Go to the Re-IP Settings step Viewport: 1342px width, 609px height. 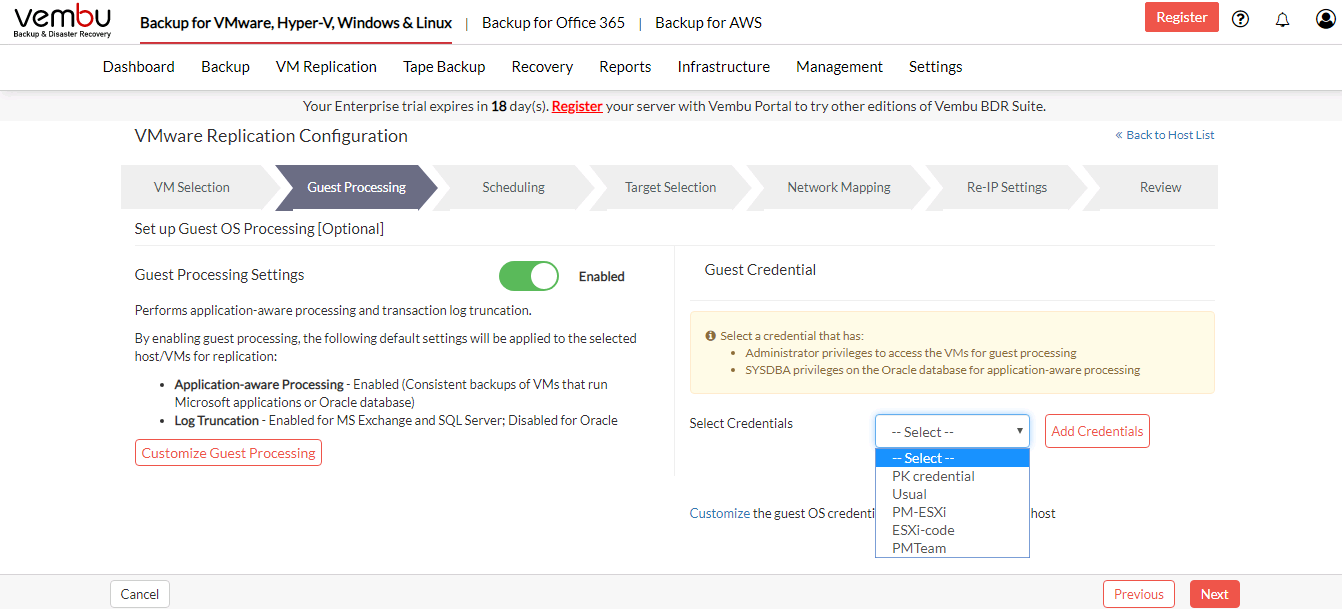click(x=1006, y=187)
